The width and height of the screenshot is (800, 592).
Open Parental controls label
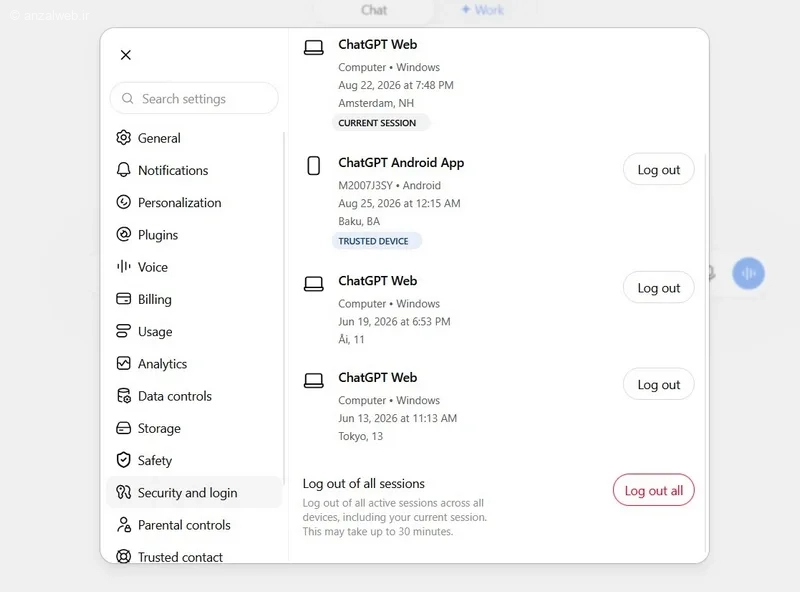point(184,525)
